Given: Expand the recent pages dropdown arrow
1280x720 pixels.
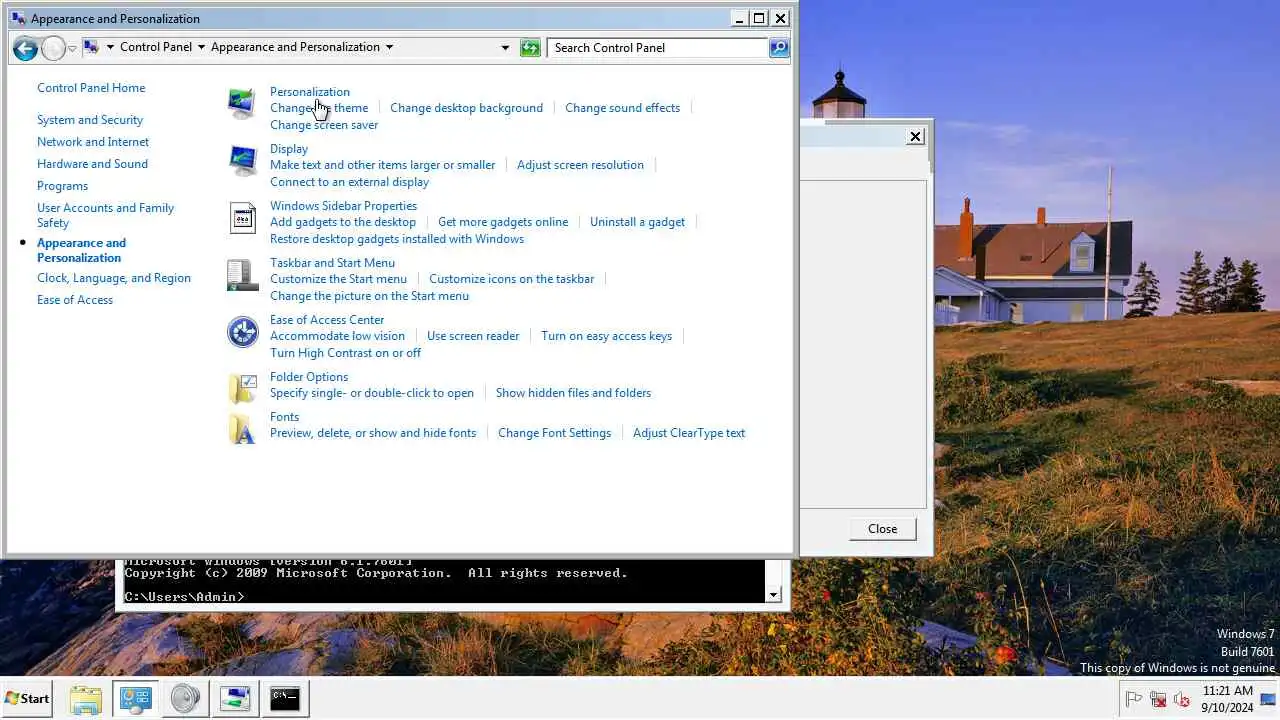Looking at the screenshot, I should [x=72, y=48].
